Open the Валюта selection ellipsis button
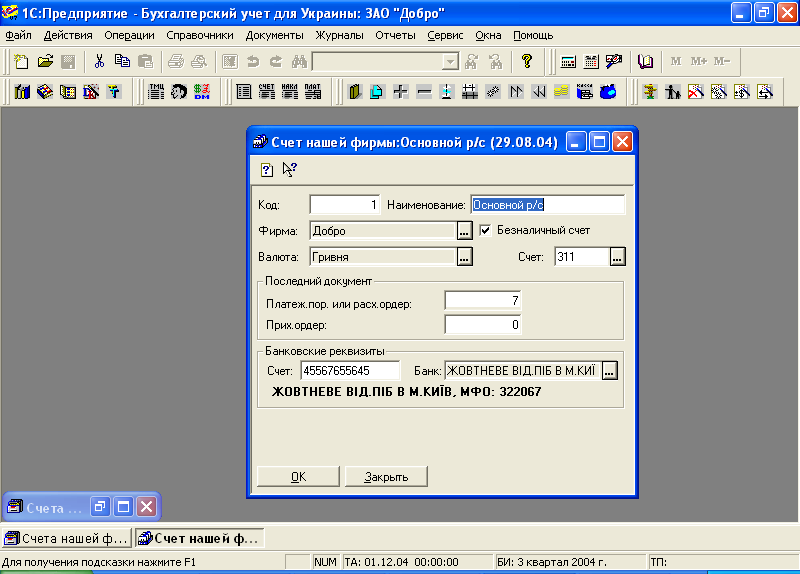The width and height of the screenshot is (800, 574). pyautogui.click(x=464, y=257)
